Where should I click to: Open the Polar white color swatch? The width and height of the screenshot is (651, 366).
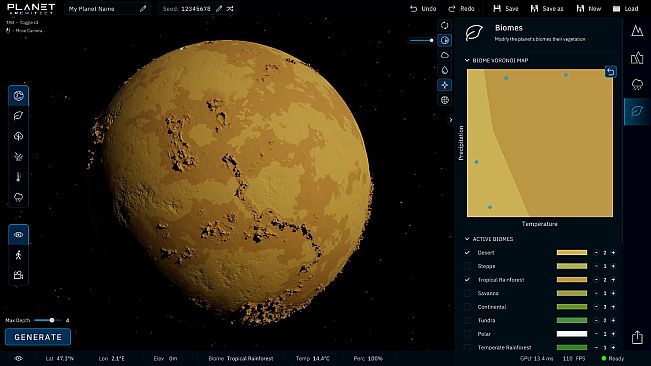click(x=572, y=334)
